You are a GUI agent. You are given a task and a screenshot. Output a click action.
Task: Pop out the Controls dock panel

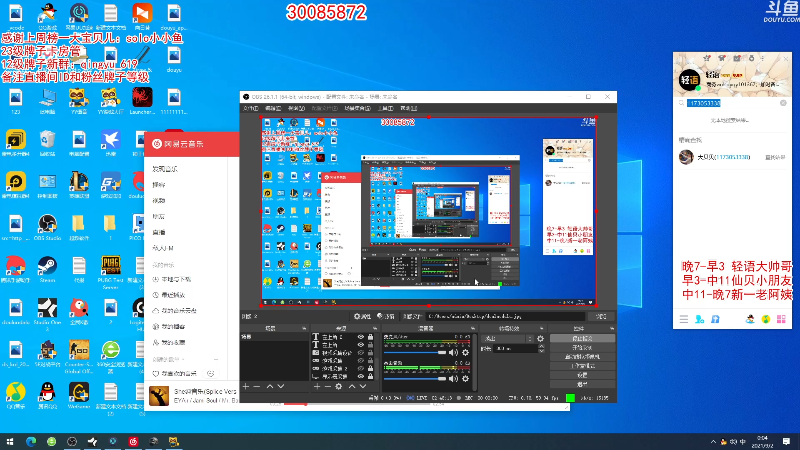click(612, 329)
